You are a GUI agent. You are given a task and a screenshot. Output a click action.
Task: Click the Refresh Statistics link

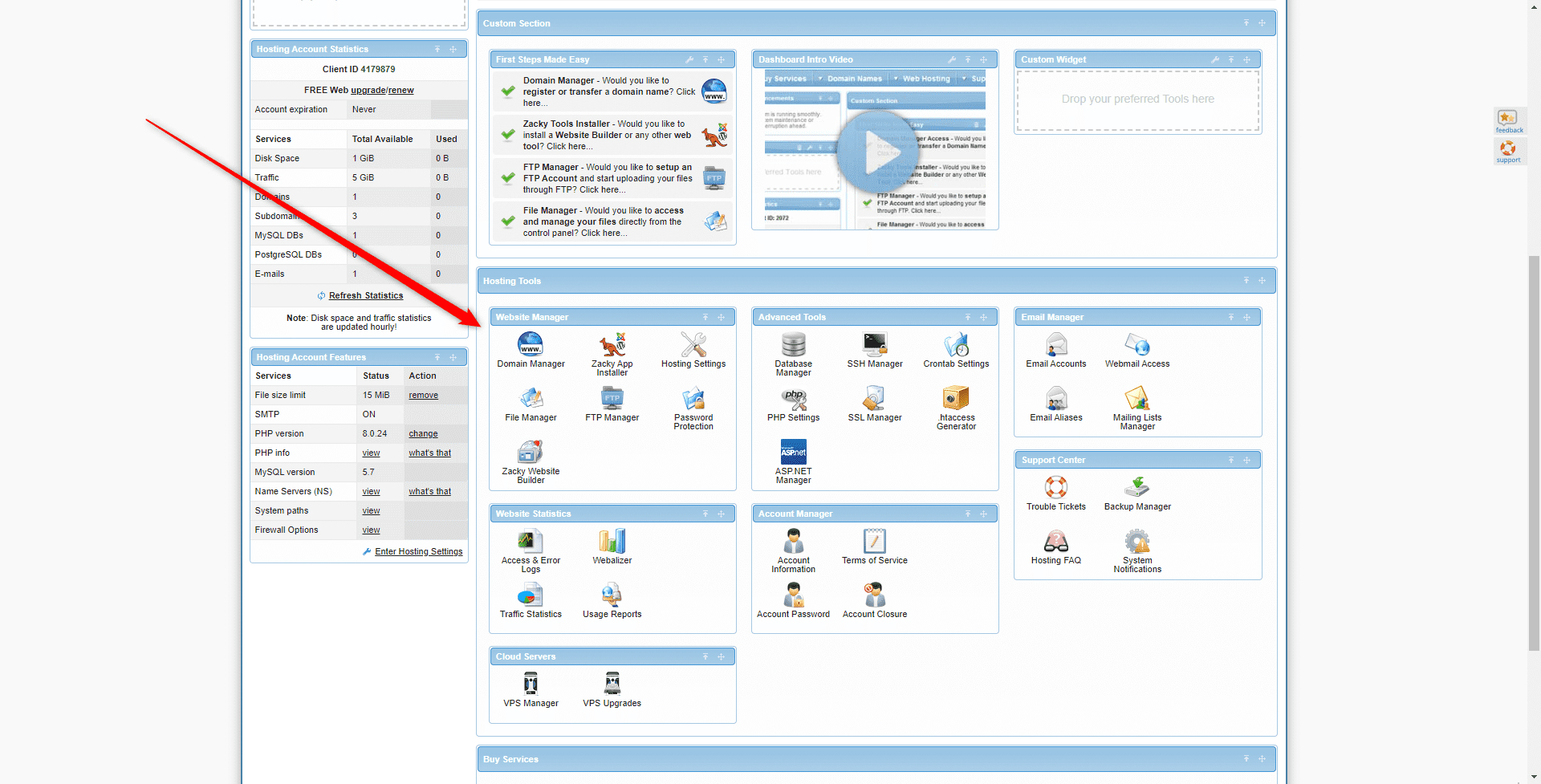365,295
